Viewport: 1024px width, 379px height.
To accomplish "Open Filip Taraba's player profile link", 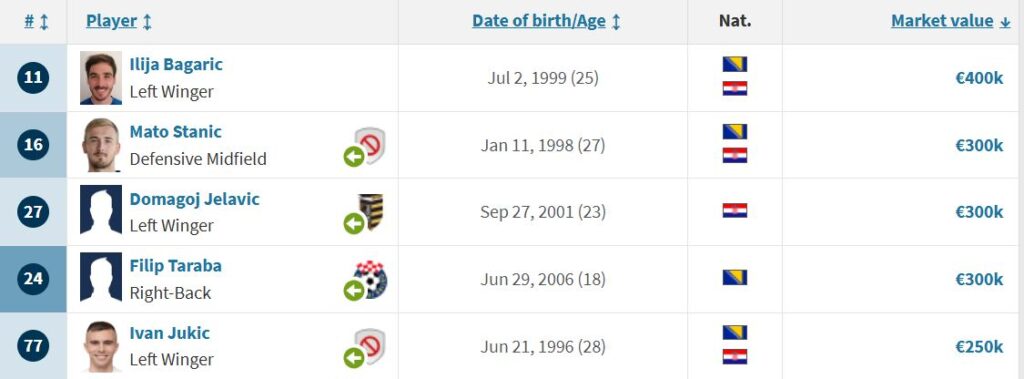I will (x=175, y=266).
